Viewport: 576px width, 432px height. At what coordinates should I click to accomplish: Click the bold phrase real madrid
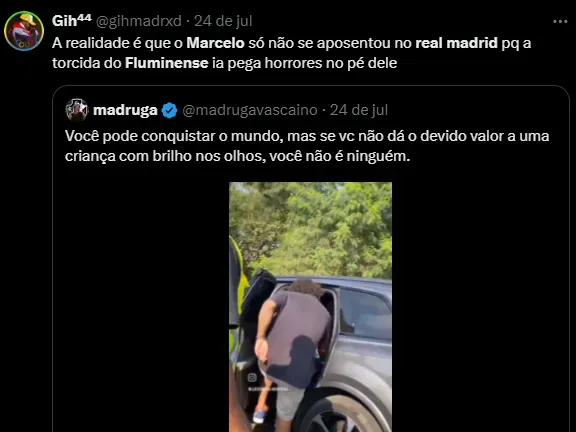pos(456,43)
